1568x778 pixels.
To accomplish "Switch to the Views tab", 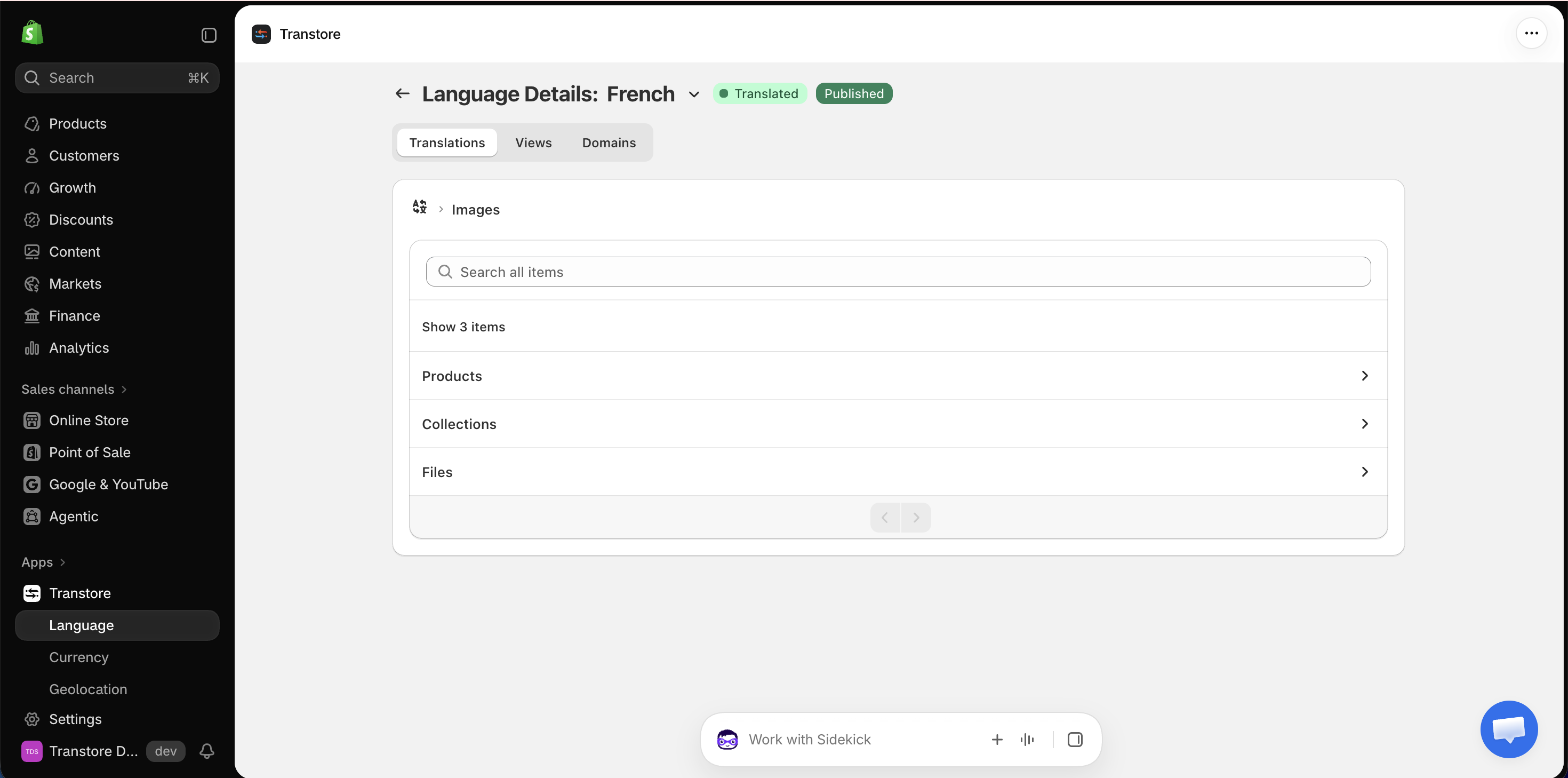I will pos(533,142).
